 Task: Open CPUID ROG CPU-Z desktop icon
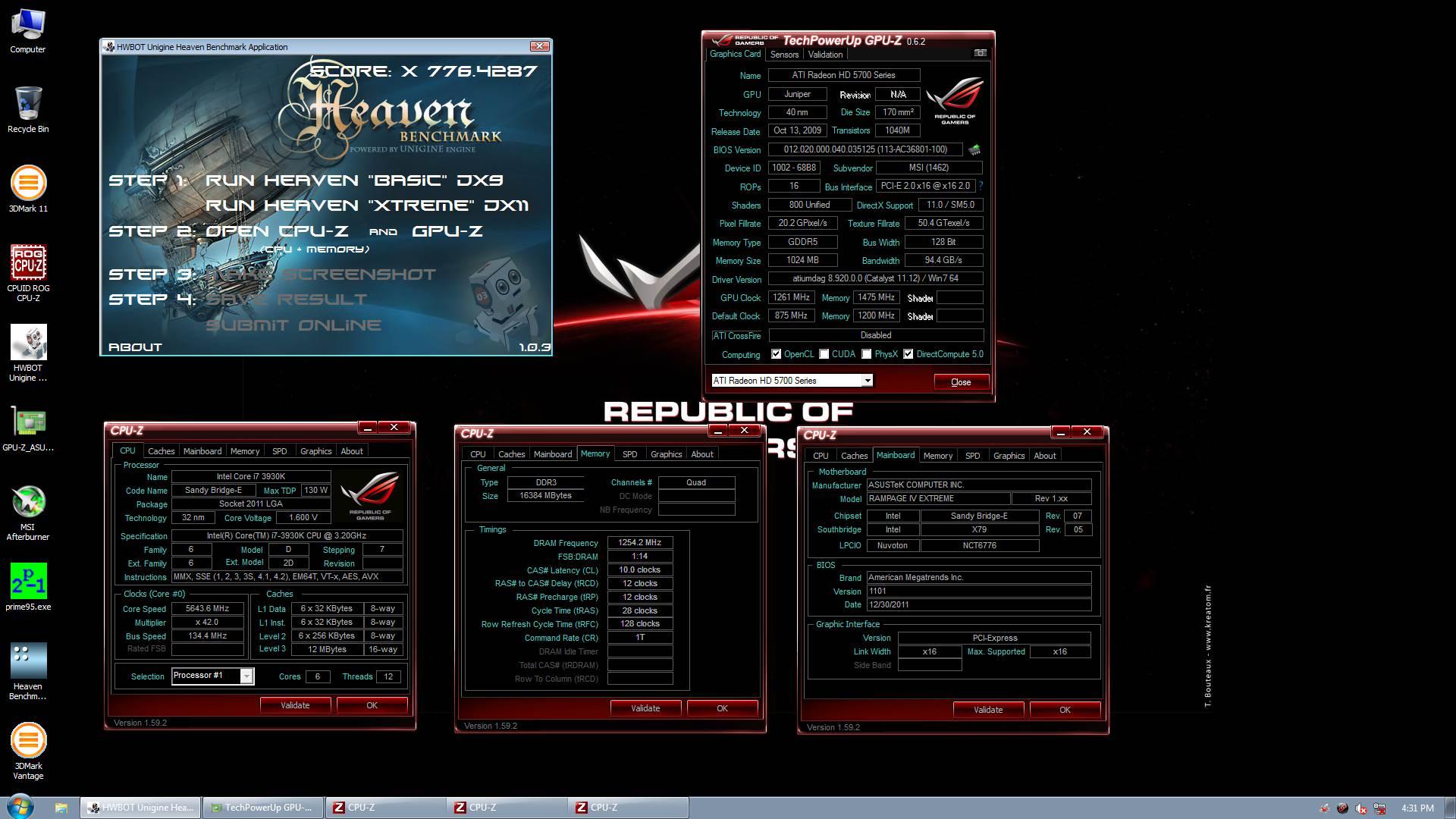(x=28, y=274)
